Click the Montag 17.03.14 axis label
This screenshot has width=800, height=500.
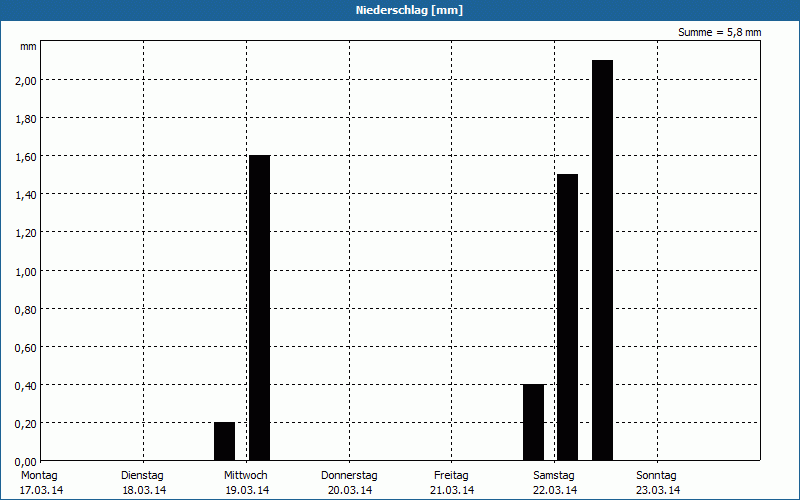tap(41, 483)
